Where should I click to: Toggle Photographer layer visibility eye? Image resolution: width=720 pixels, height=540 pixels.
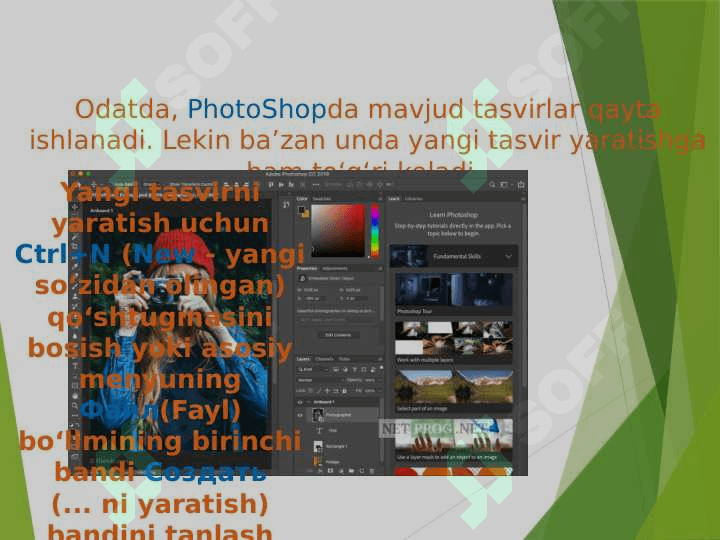(300, 415)
